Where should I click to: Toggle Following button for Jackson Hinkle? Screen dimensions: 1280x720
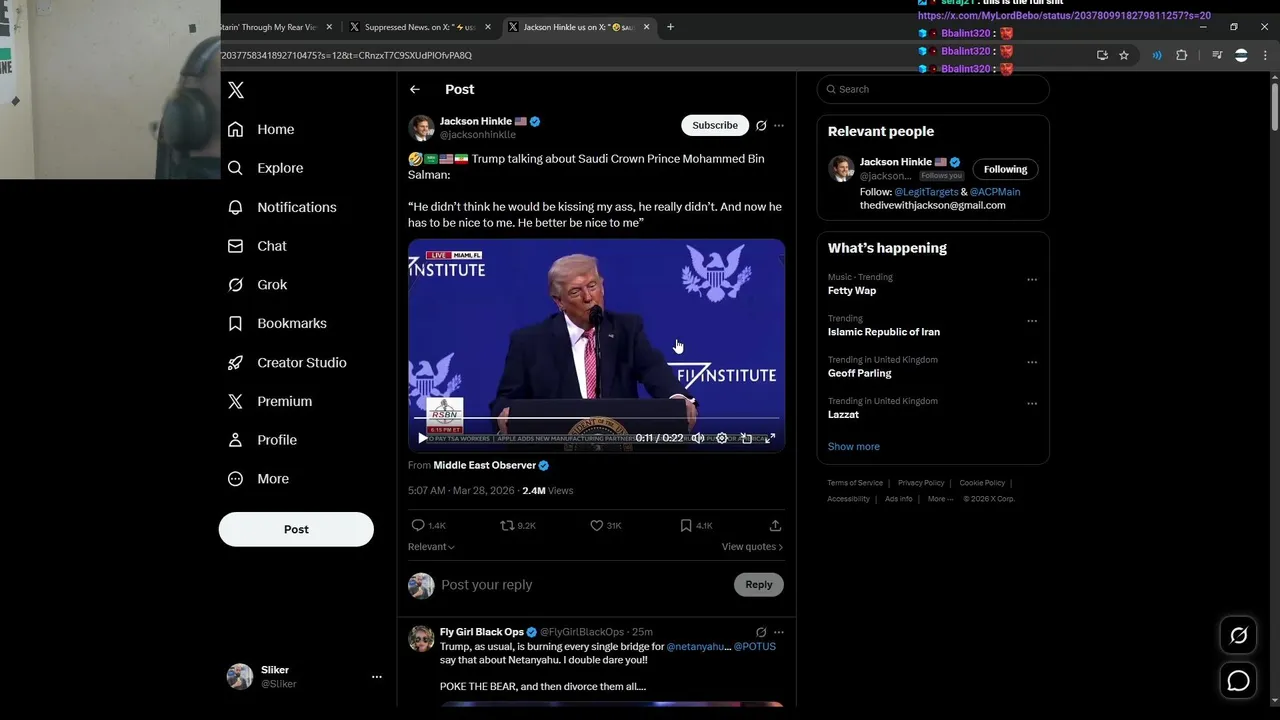pyautogui.click(x=1005, y=169)
